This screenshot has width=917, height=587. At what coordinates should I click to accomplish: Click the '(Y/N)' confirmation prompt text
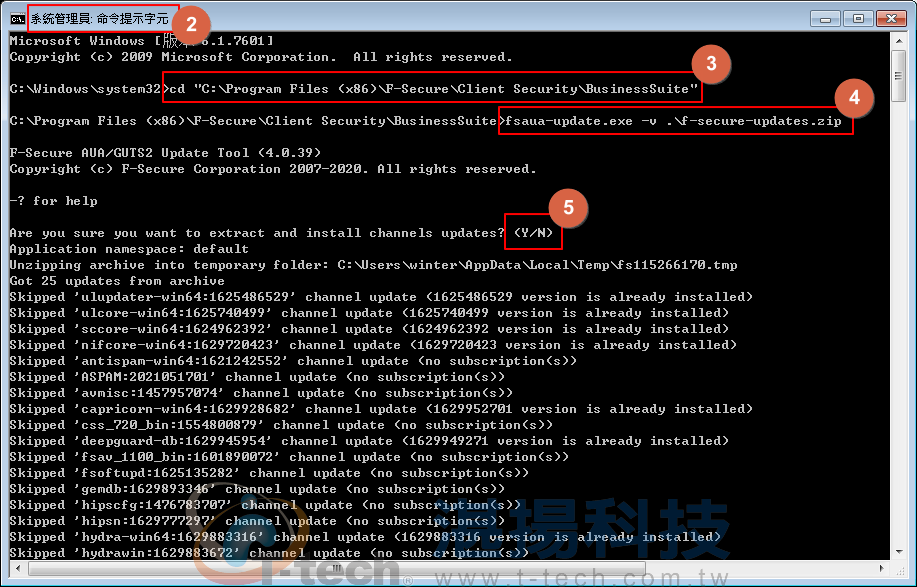click(533, 233)
